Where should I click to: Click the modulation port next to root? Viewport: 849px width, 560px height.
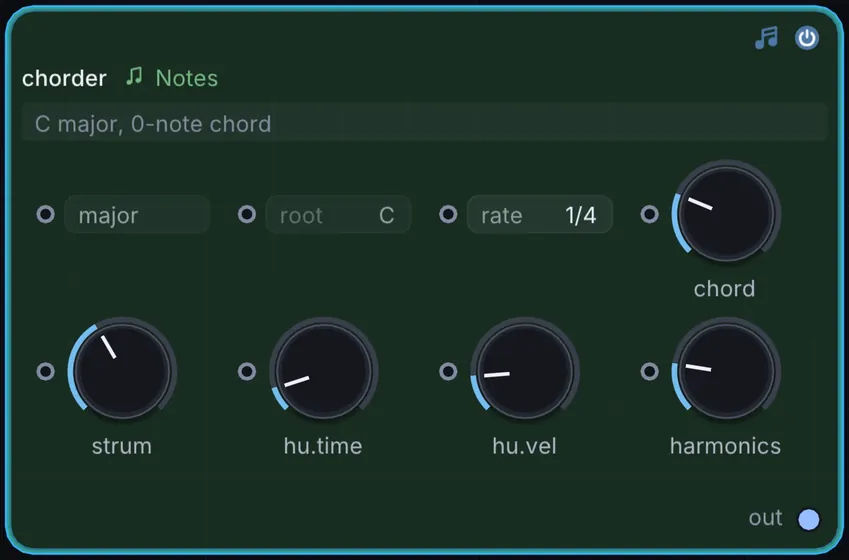(247, 214)
